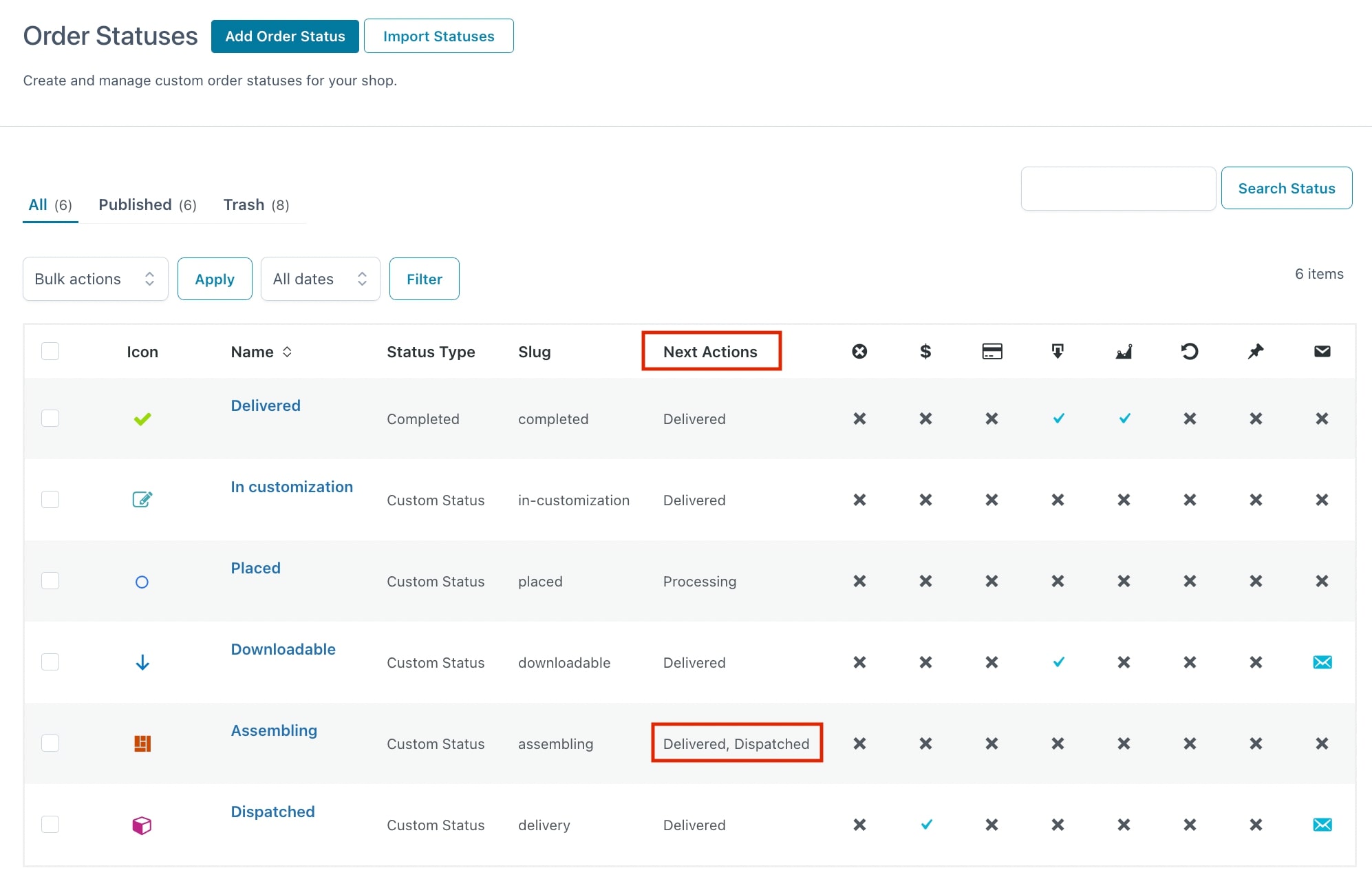
Task: Click the 'in-customization' slug cell
Action: tap(574, 500)
